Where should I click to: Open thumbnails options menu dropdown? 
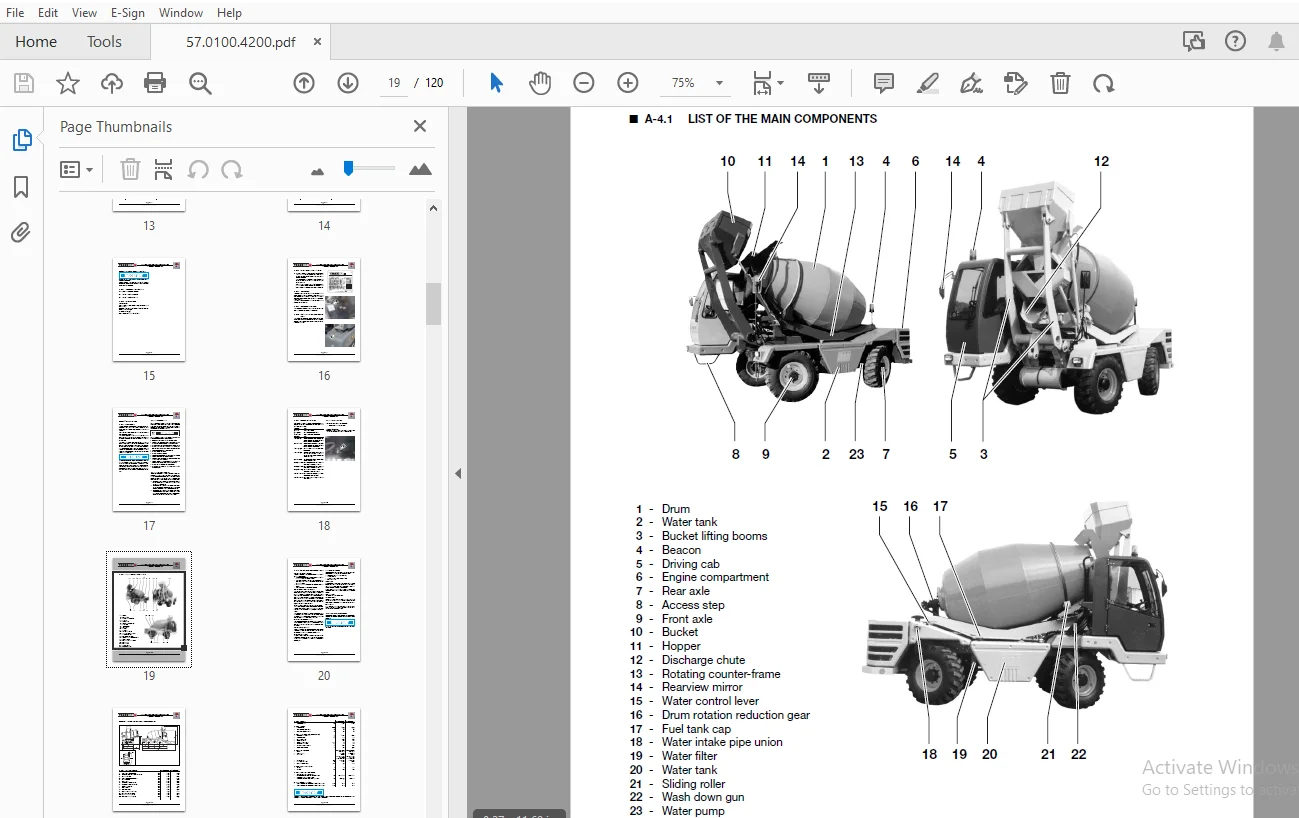click(x=76, y=169)
